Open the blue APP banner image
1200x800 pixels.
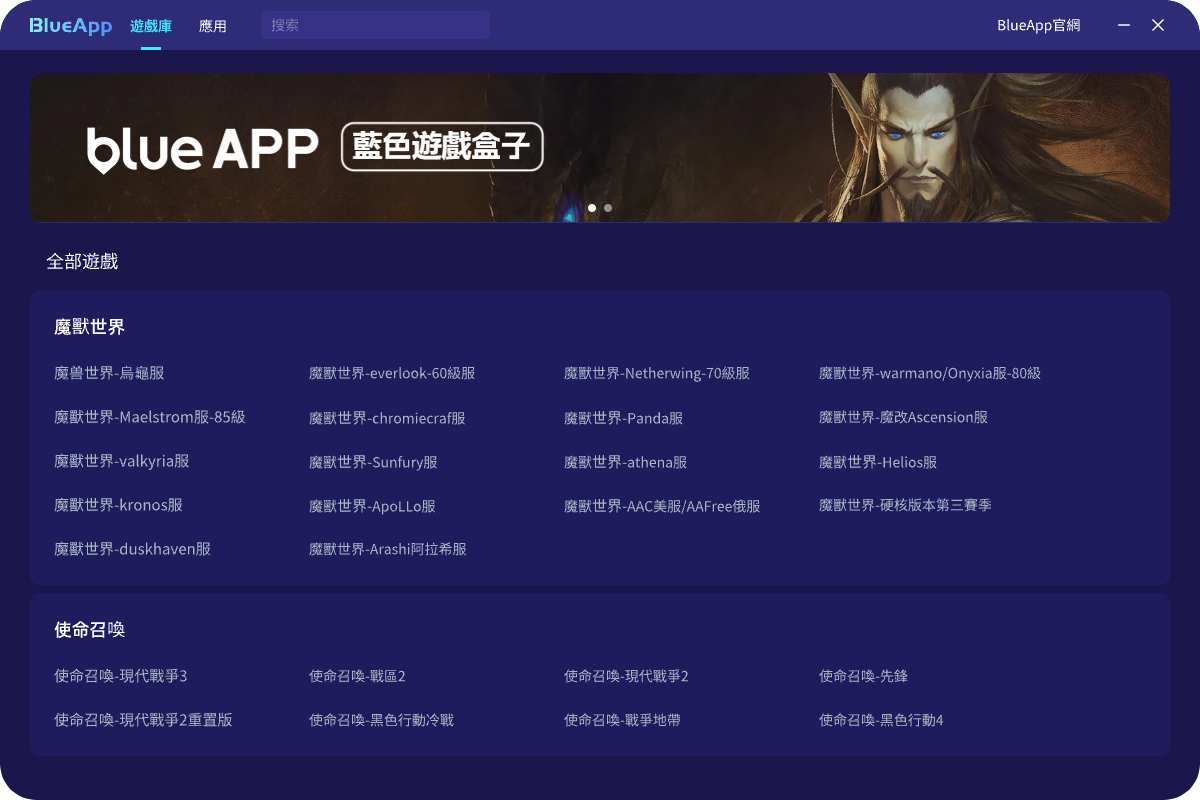pos(600,148)
